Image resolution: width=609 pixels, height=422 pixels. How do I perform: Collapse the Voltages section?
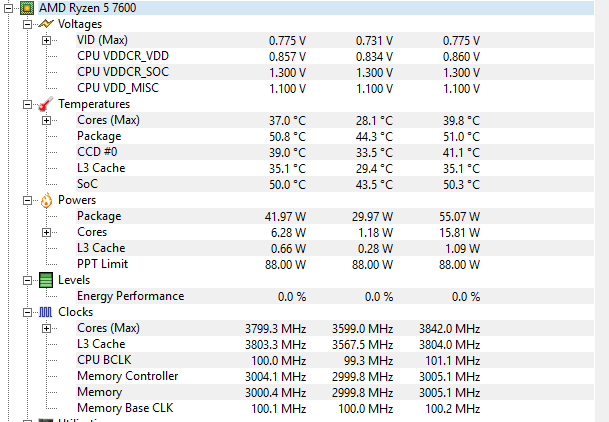pos(27,24)
